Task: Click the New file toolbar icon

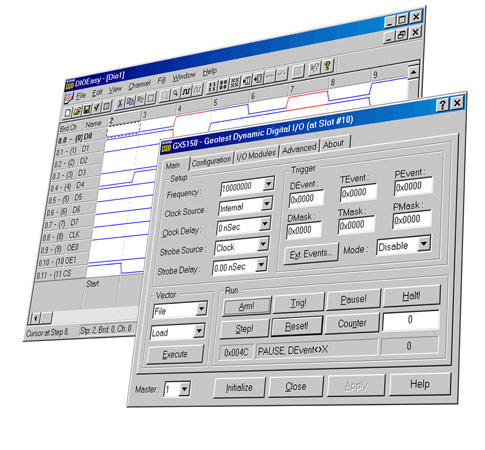Action: click(67, 112)
